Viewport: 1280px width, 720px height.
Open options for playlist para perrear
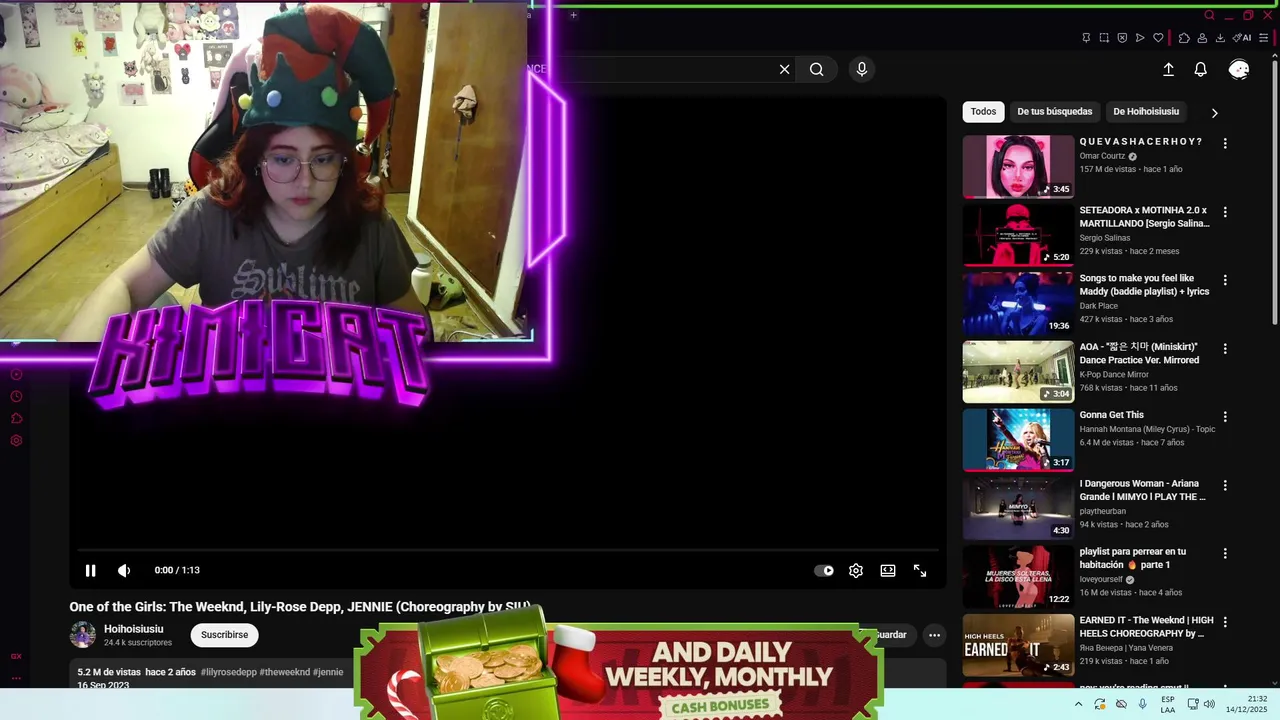pyautogui.click(x=1225, y=553)
